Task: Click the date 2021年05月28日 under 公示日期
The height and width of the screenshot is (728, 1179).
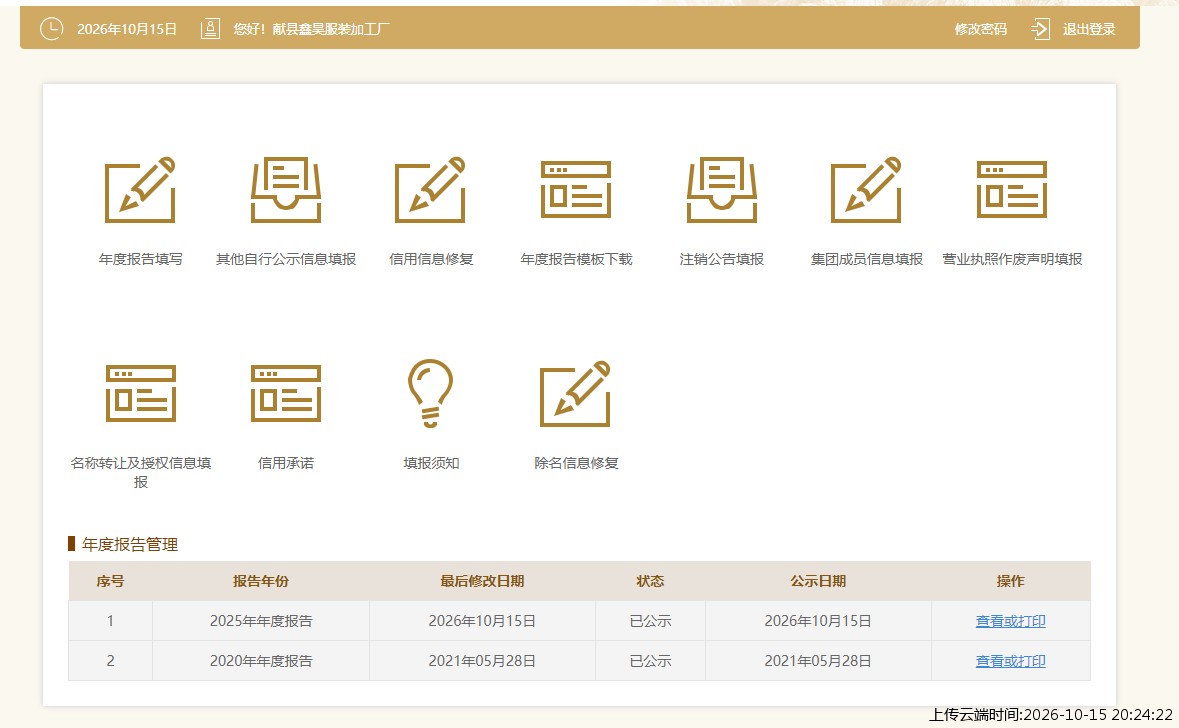Action: [x=818, y=661]
